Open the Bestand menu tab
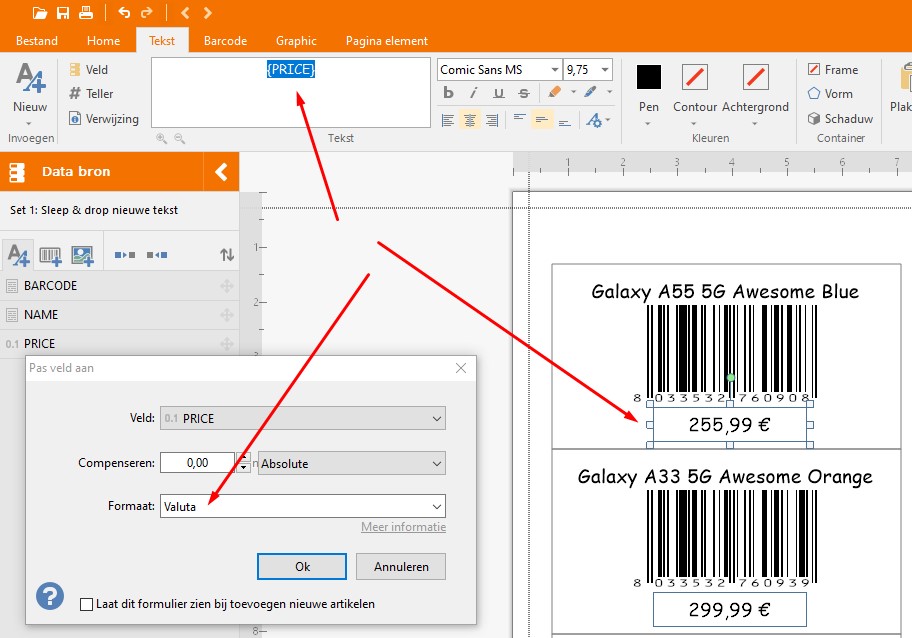This screenshot has width=912, height=638. (x=36, y=41)
